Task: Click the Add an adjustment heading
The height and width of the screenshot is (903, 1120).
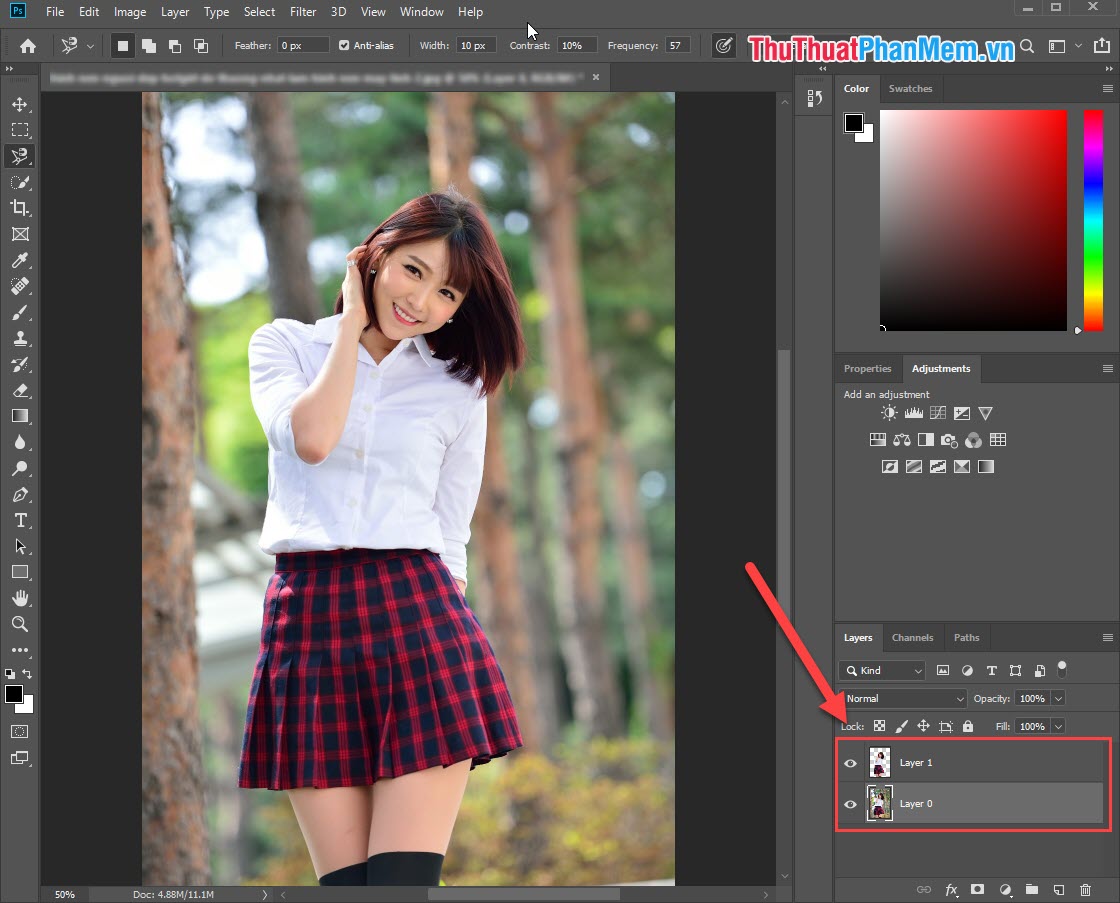Action: 885,394
